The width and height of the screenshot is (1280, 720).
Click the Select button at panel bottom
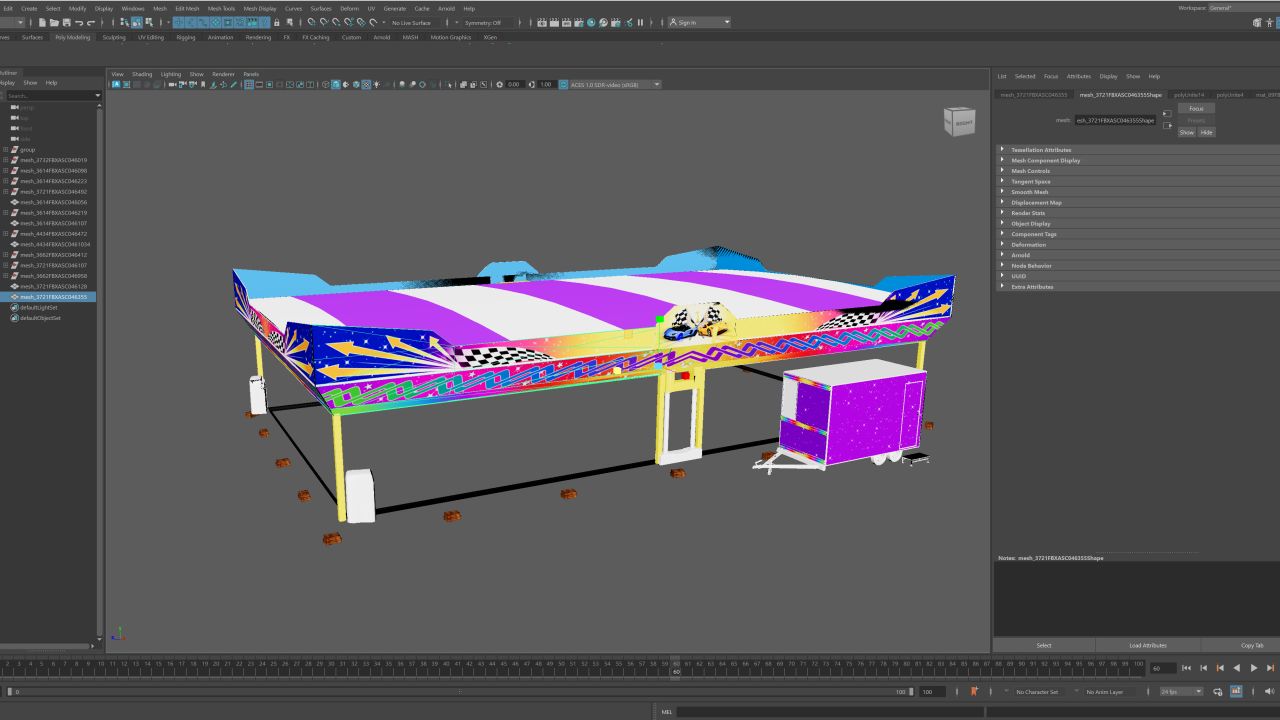pyautogui.click(x=1044, y=645)
